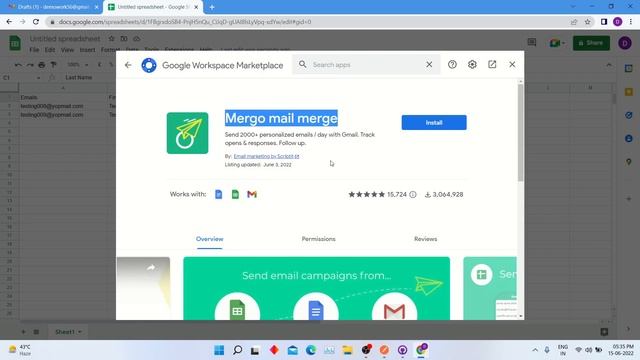Open the Chrome three-dot menu

click(x=631, y=22)
